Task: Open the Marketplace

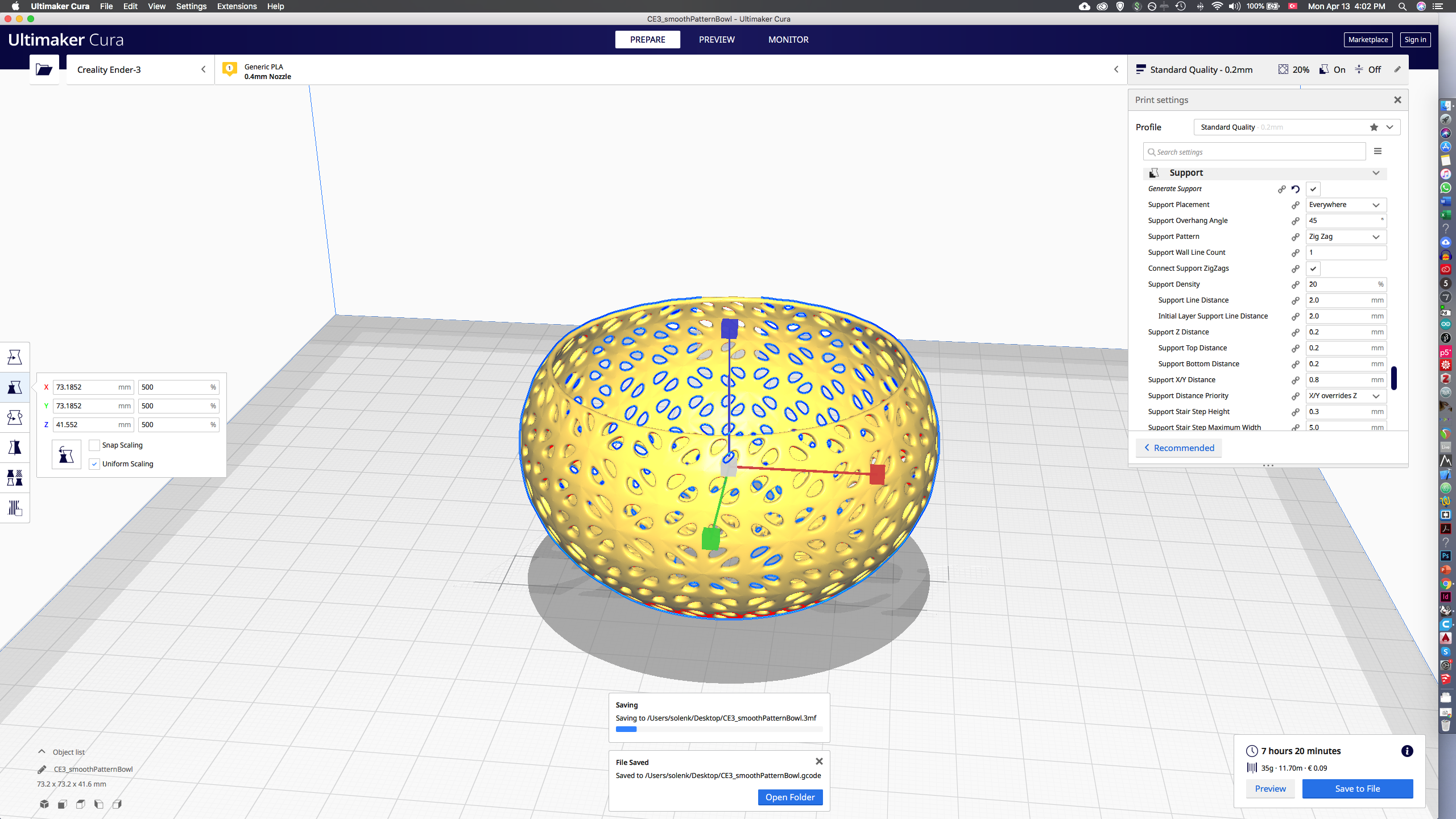Action: click(1368, 40)
